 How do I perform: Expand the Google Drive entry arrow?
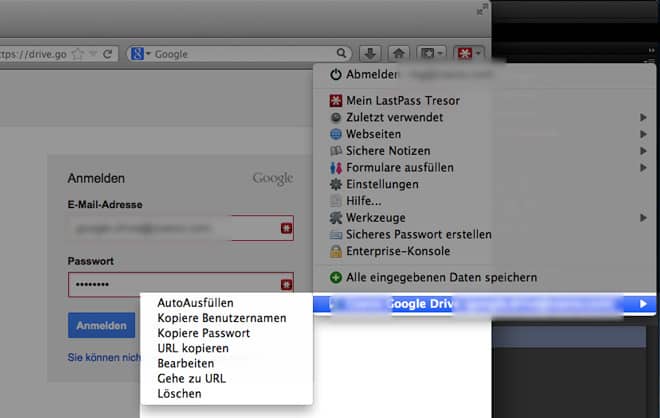[x=643, y=304]
